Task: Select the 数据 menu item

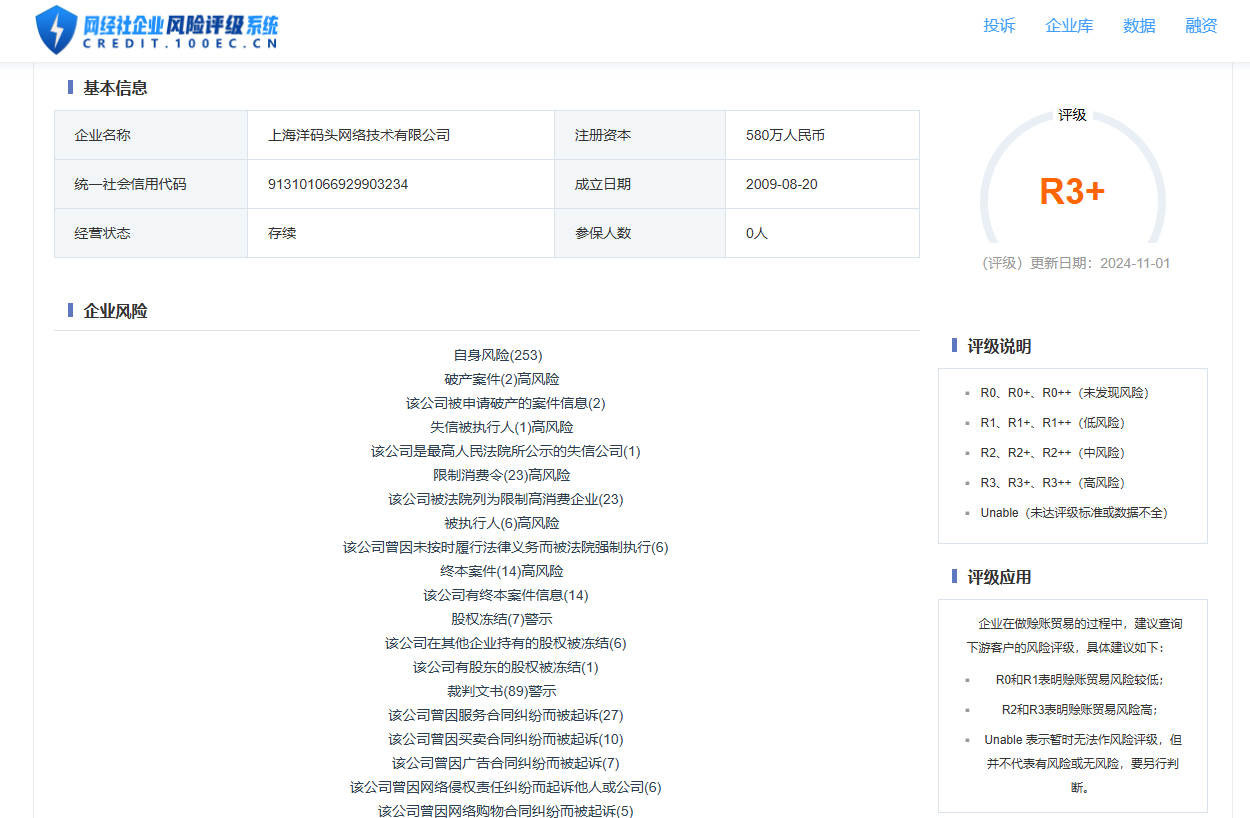Action: [1139, 26]
